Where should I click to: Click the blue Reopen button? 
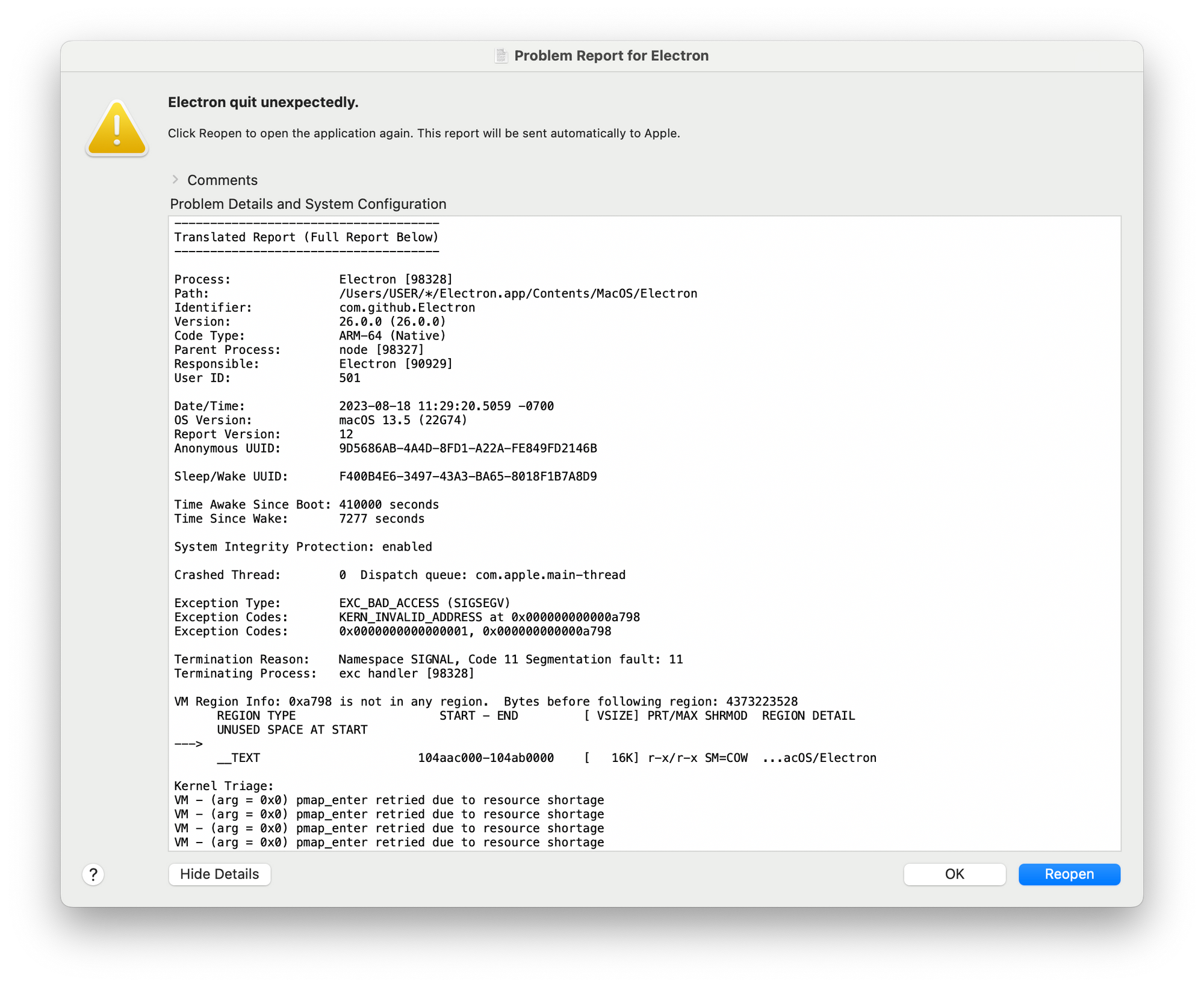[x=1069, y=874]
